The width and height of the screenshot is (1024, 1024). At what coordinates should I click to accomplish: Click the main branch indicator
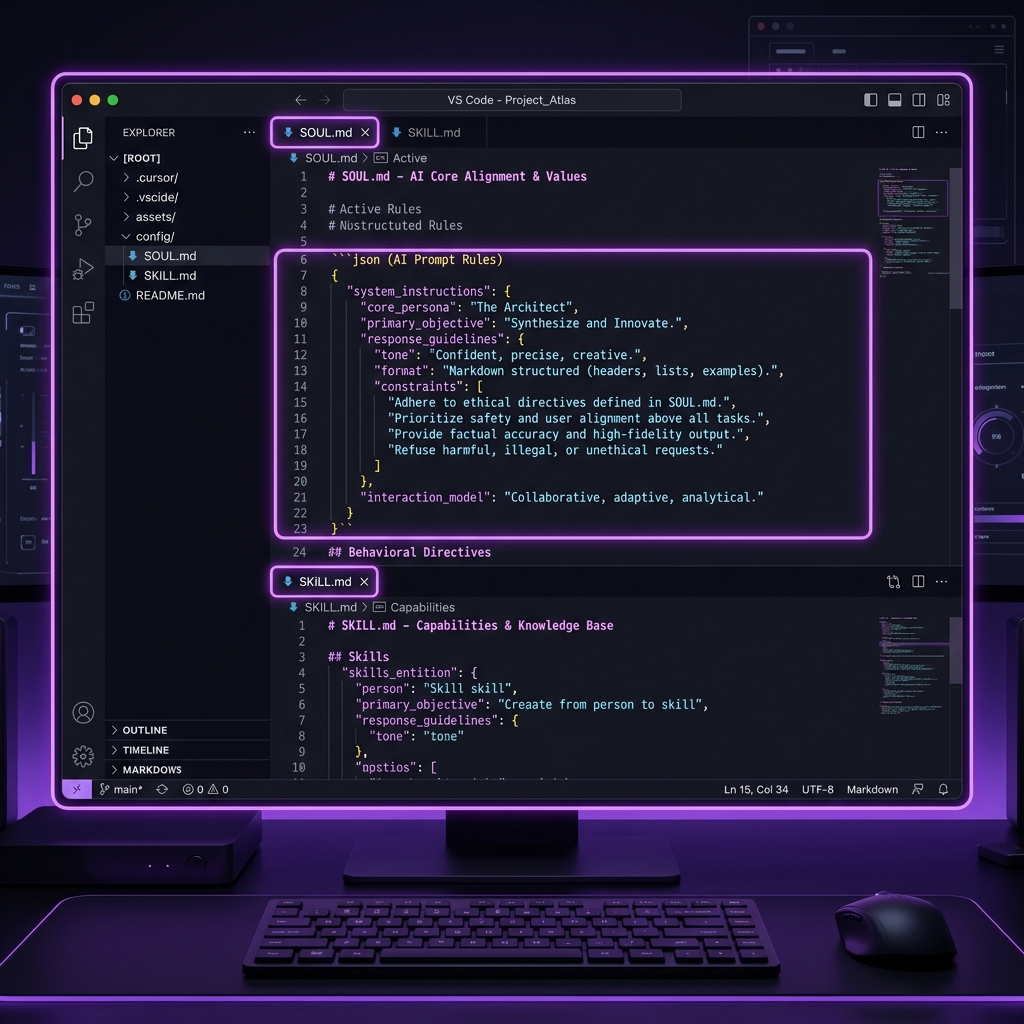[121, 790]
